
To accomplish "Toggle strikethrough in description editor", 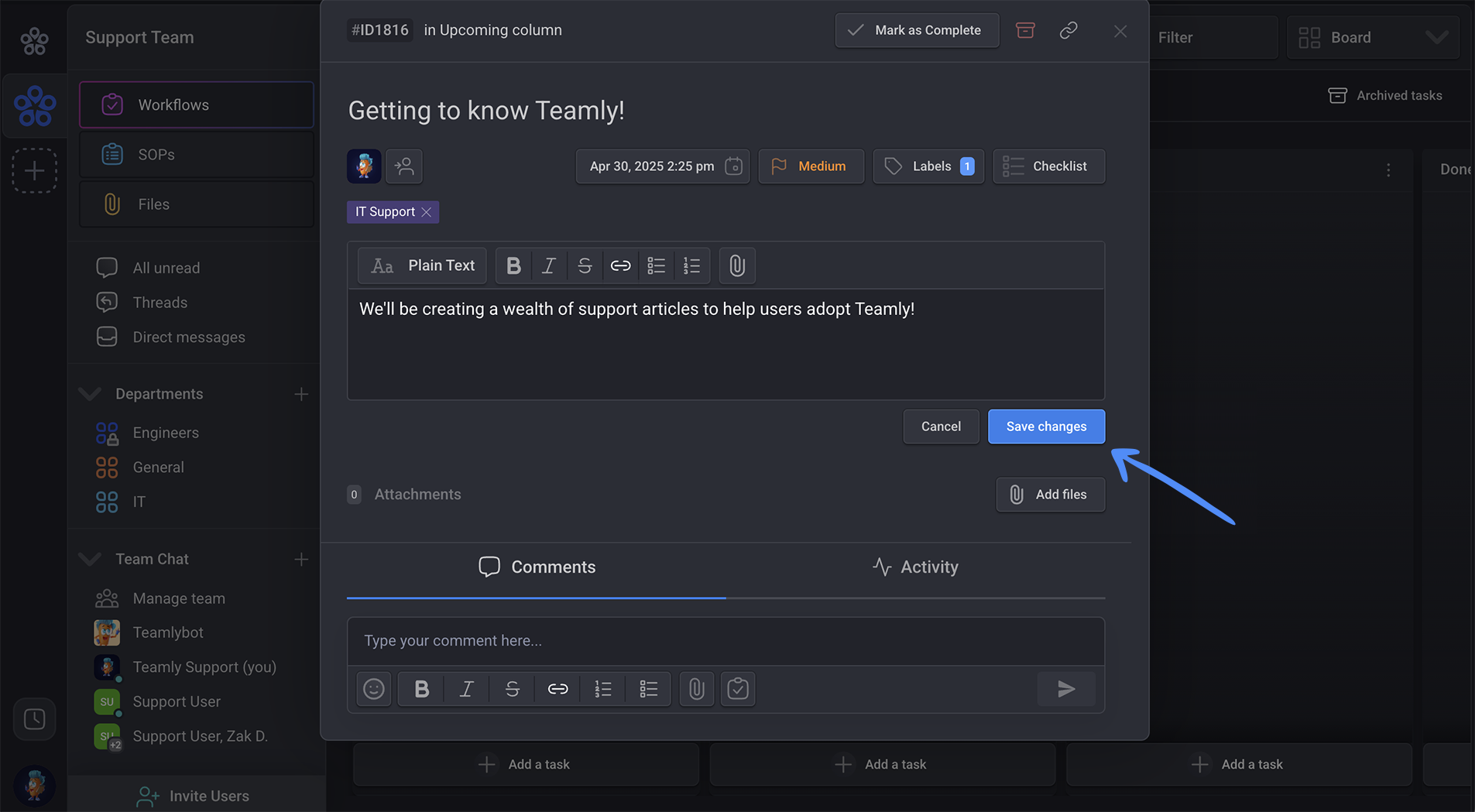I will (x=585, y=266).
